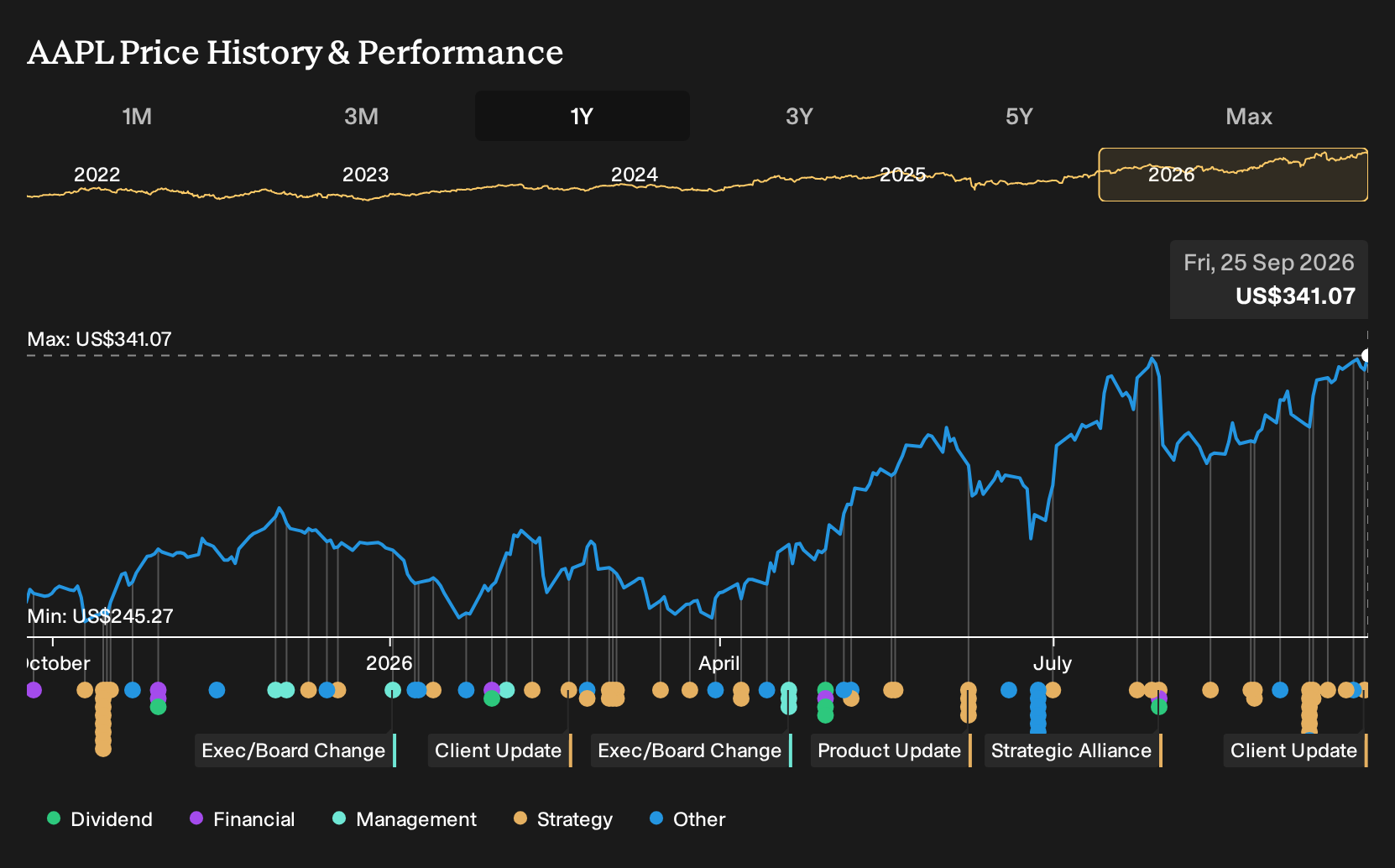Switch to the Max time range tab
The image size is (1395, 868).
(1249, 116)
